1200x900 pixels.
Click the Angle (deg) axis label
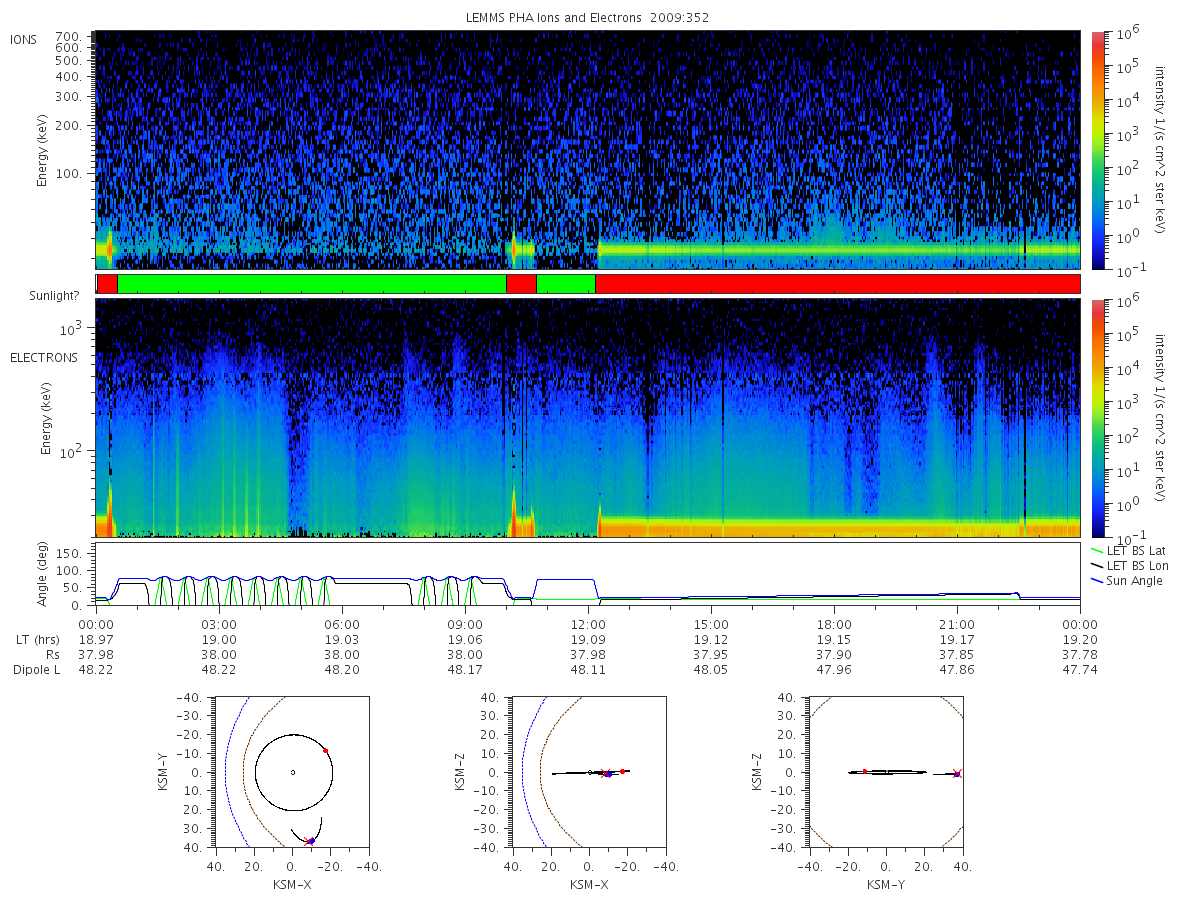(46, 577)
